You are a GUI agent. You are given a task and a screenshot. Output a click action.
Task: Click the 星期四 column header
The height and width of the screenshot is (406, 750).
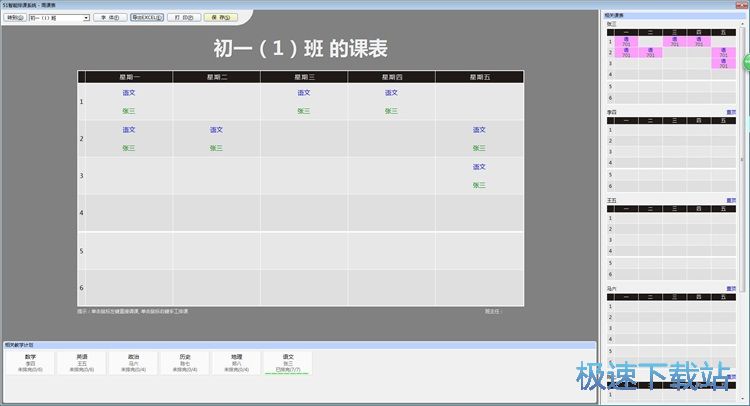click(x=392, y=77)
